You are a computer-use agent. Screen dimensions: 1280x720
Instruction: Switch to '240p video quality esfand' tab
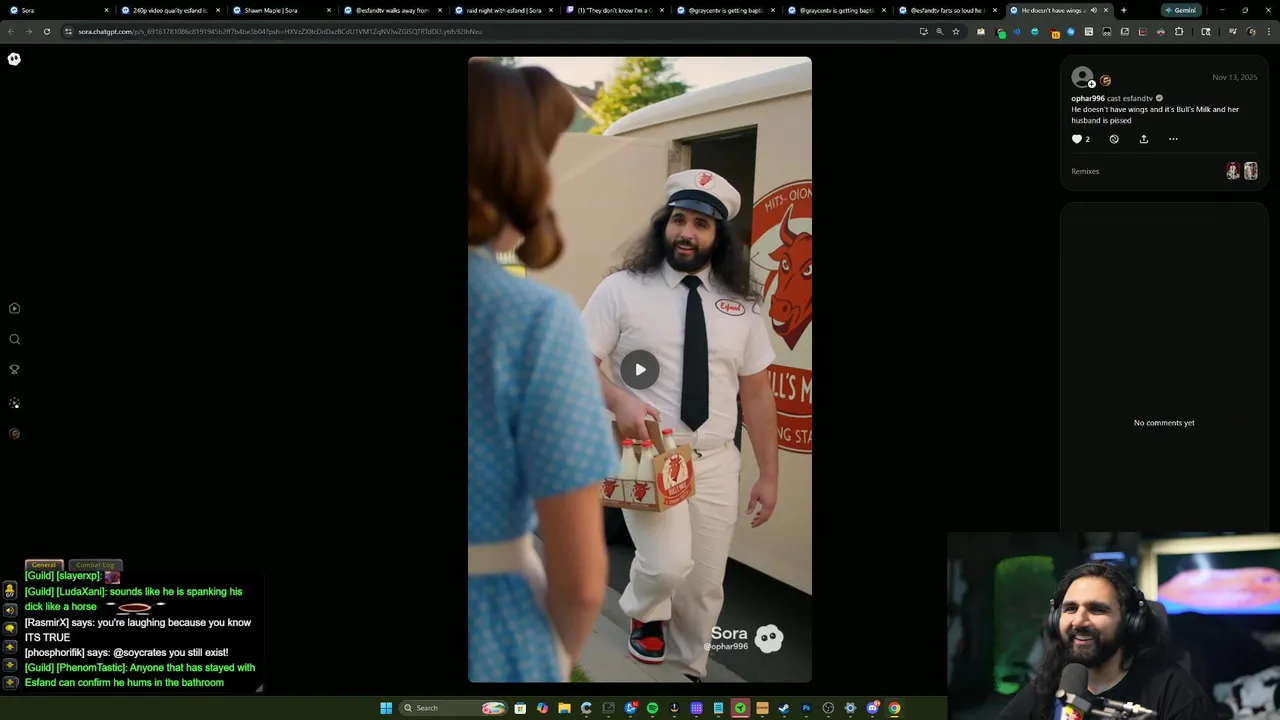pyautogui.click(x=169, y=10)
